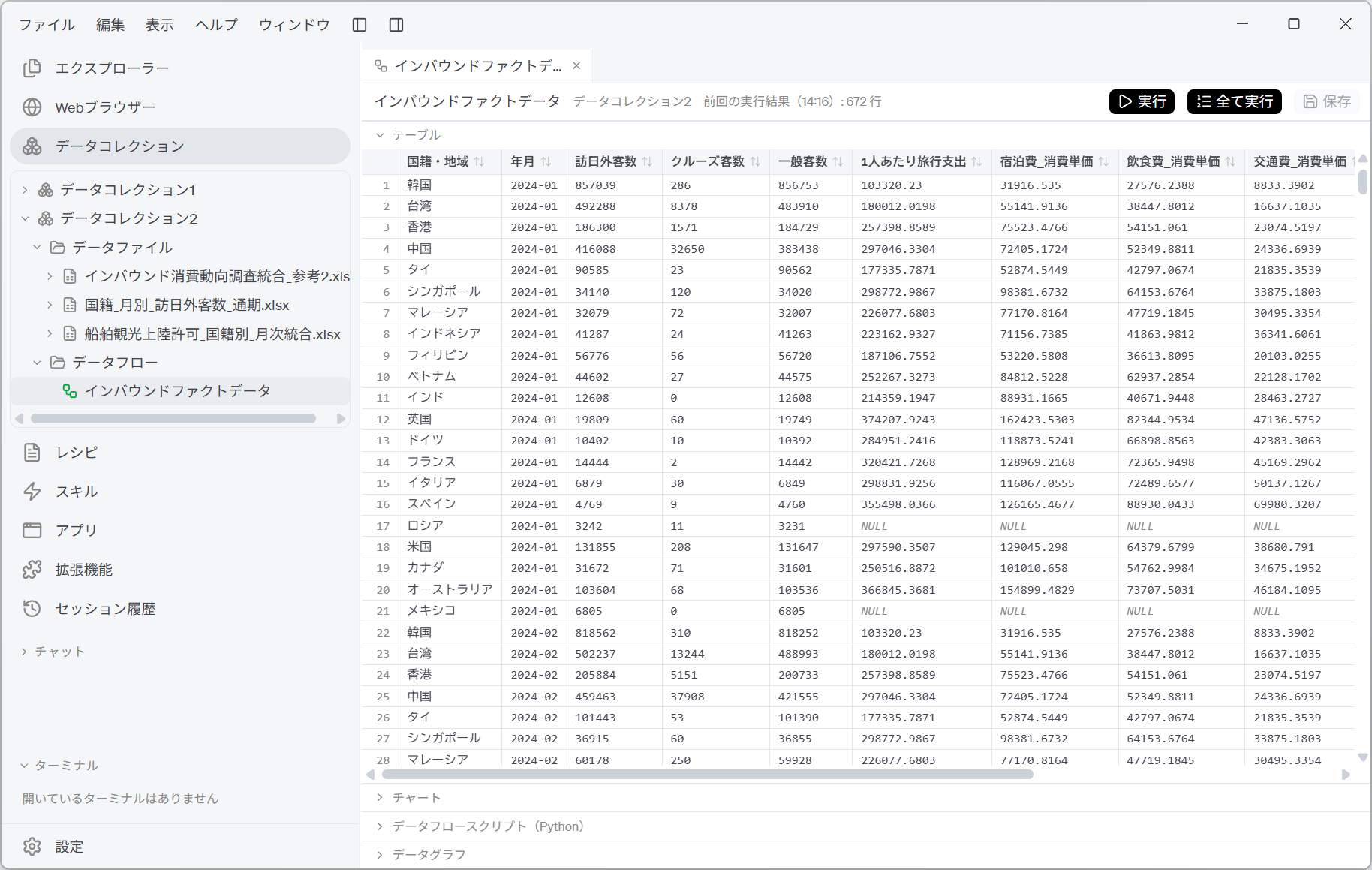Image resolution: width=1372 pixels, height=870 pixels.
Task: Sort by 訪日外客数 column arrows
Action: click(648, 162)
